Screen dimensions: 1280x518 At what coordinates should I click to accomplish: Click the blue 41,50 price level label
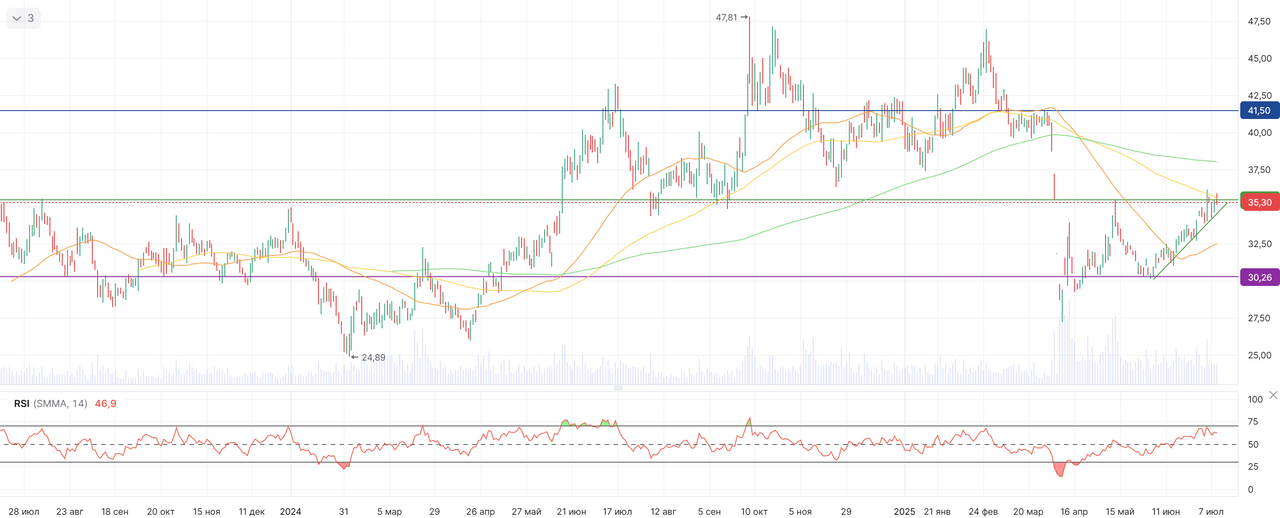coord(1259,110)
